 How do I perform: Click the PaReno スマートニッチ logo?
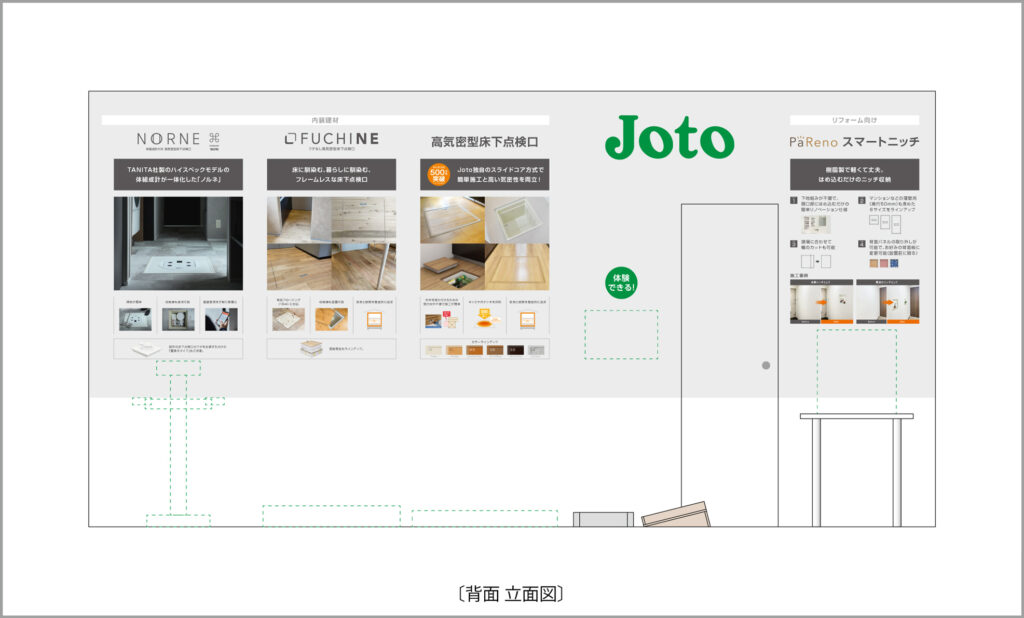coord(853,142)
